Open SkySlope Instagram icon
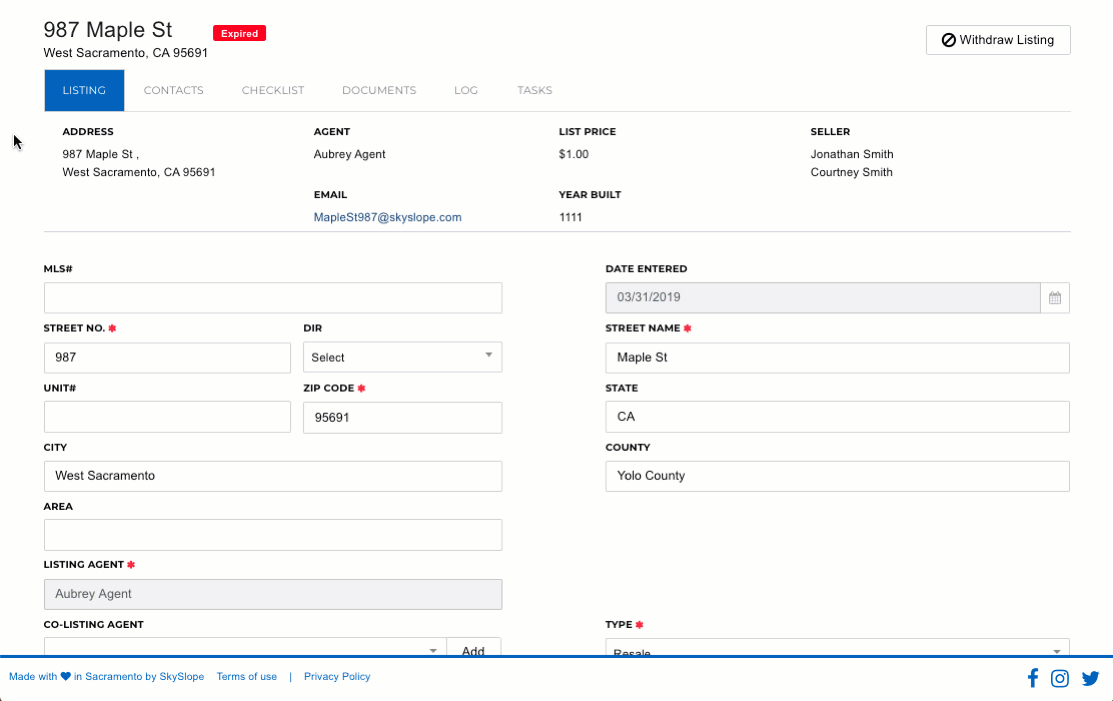This screenshot has height=701, width=1113. click(1060, 678)
